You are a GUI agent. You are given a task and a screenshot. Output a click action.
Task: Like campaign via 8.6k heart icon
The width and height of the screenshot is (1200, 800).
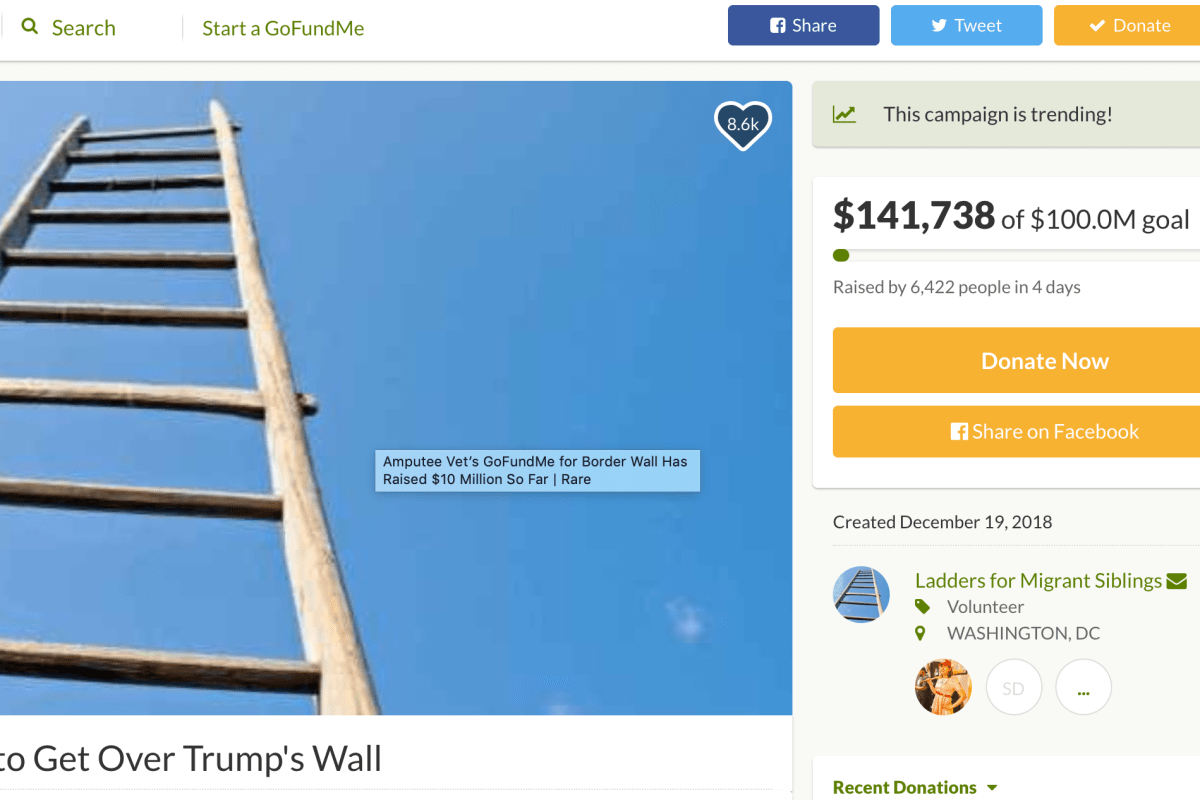(x=743, y=126)
